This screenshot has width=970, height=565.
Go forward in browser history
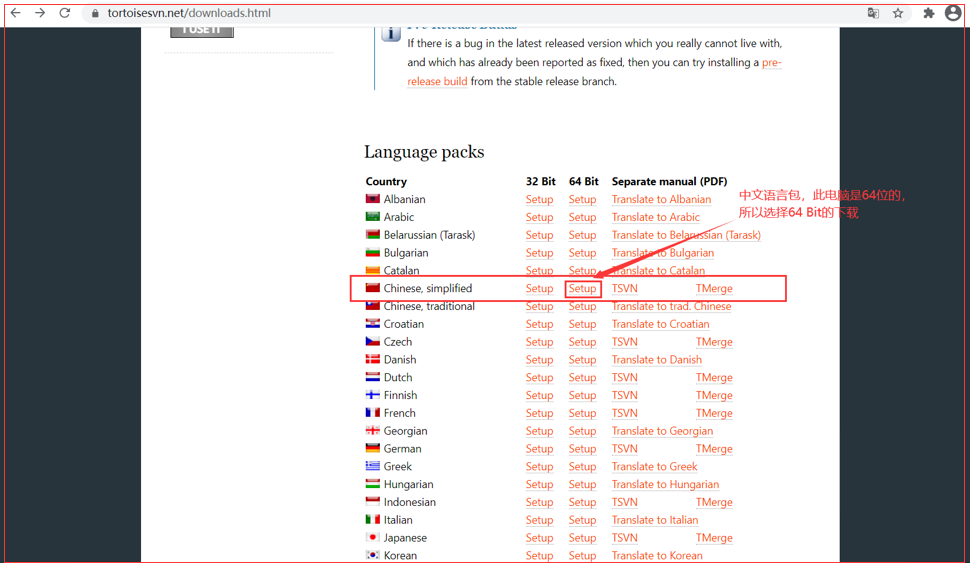pyautogui.click(x=40, y=13)
